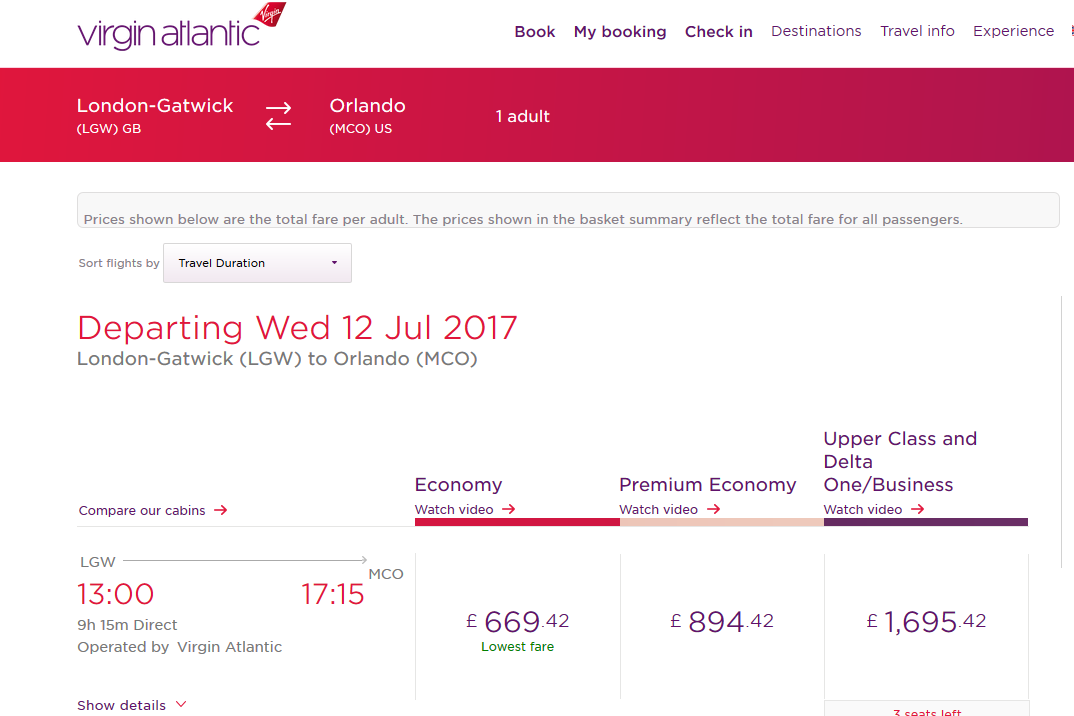Go to the Check in menu
The width and height of the screenshot is (1074, 716).
pos(719,32)
